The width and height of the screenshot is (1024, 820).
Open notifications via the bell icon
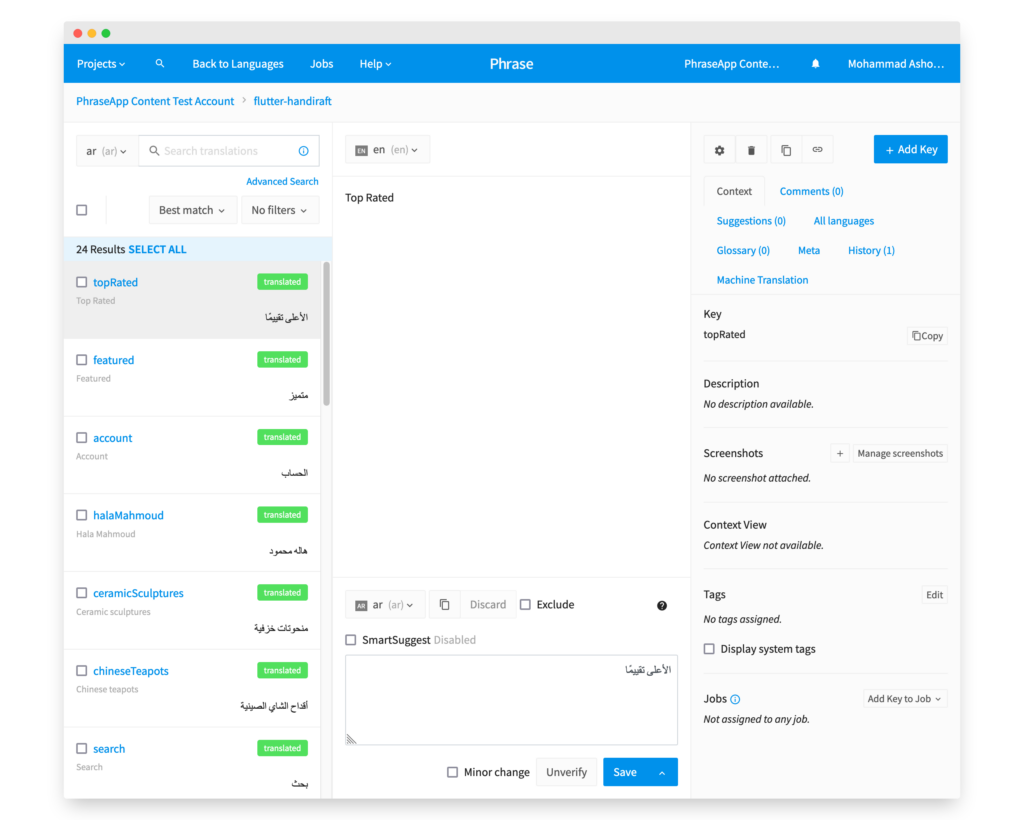tap(815, 62)
